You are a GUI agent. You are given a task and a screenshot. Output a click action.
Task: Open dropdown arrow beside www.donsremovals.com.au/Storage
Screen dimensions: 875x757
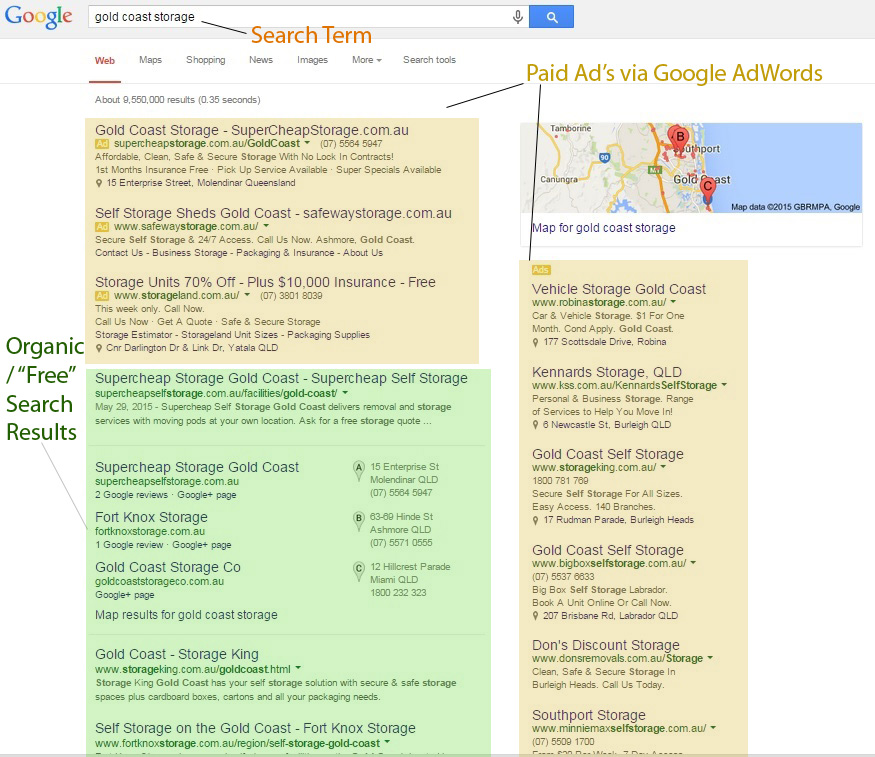point(710,658)
